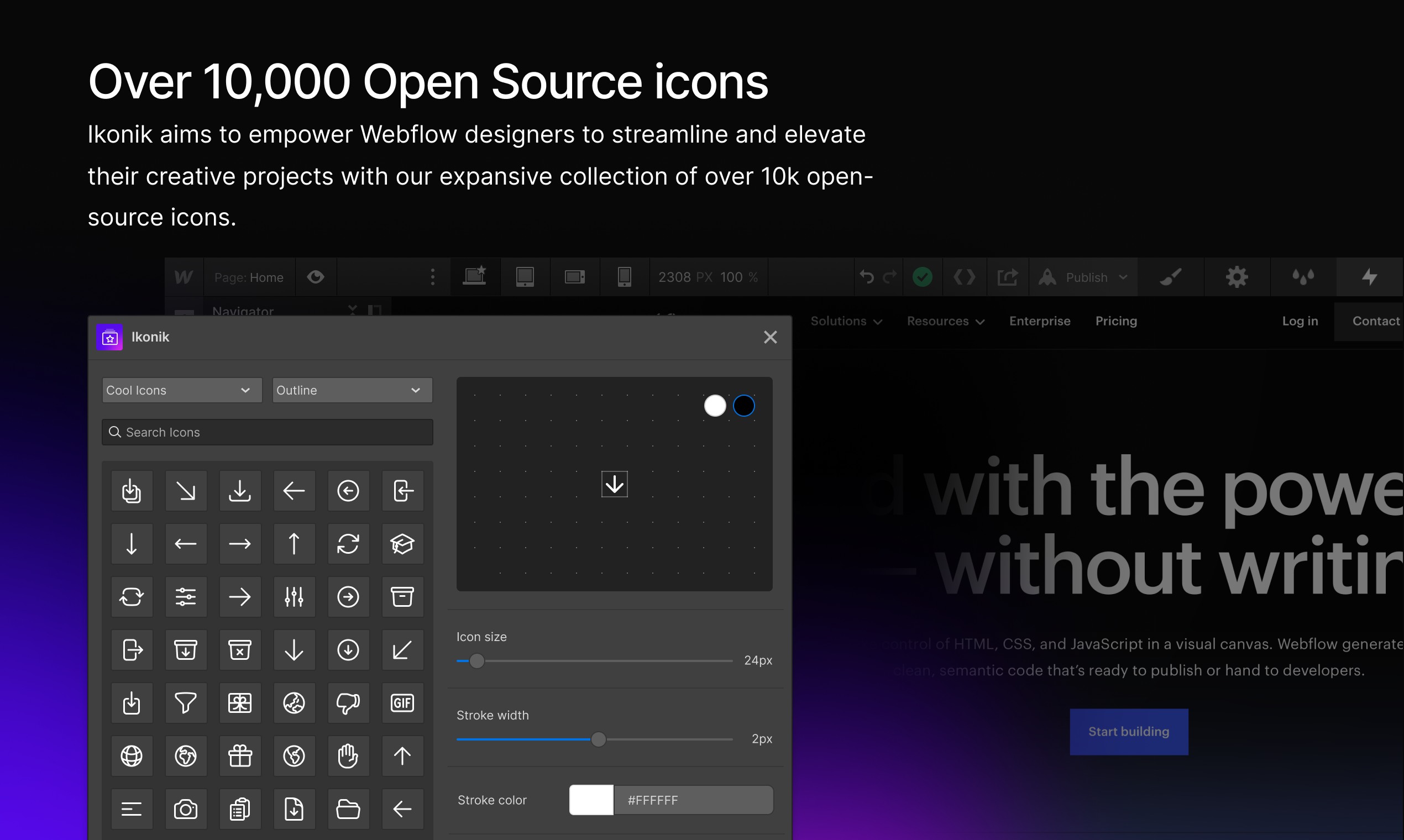Select the funnel filter icon
The height and width of the screenshot is (840, 1404).
(186, 703)
